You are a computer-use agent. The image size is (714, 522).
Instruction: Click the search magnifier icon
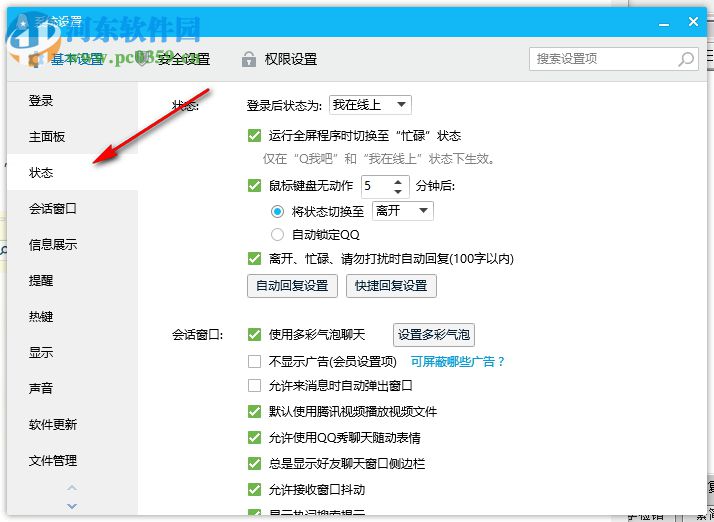[x=685, y=59]
